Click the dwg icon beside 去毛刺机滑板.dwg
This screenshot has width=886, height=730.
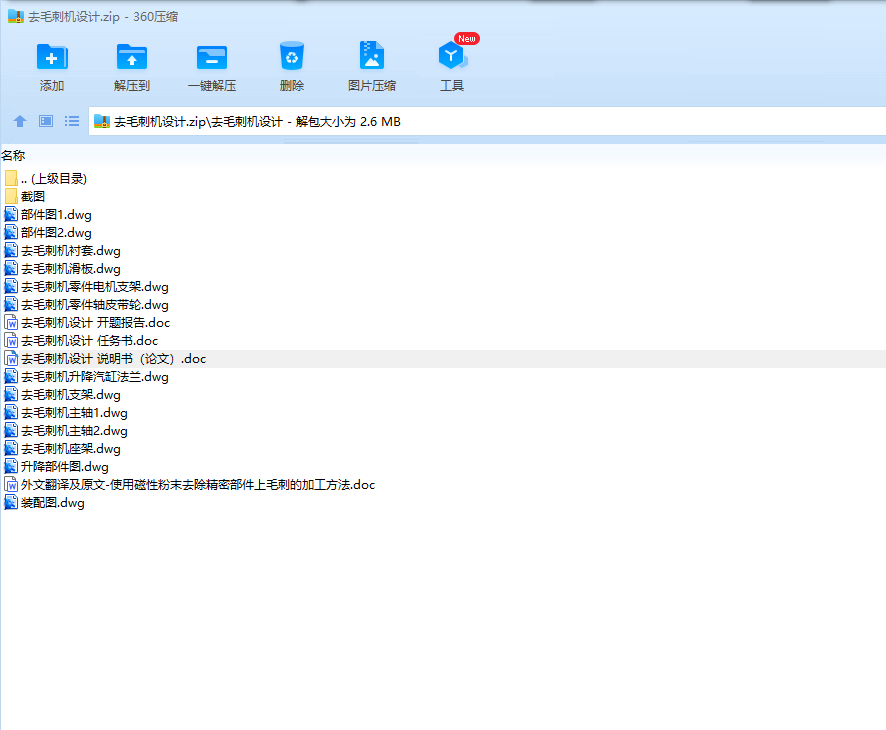click(11, 268)
